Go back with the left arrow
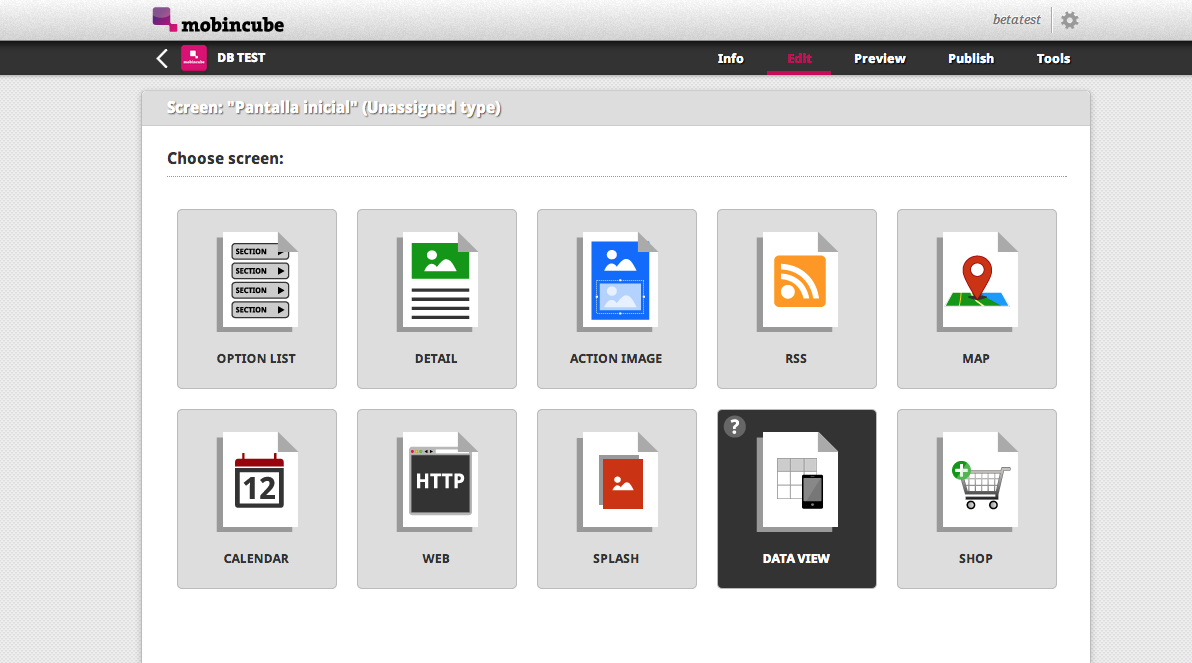Viewport: 1192px width, 663px height. point(162,59)
